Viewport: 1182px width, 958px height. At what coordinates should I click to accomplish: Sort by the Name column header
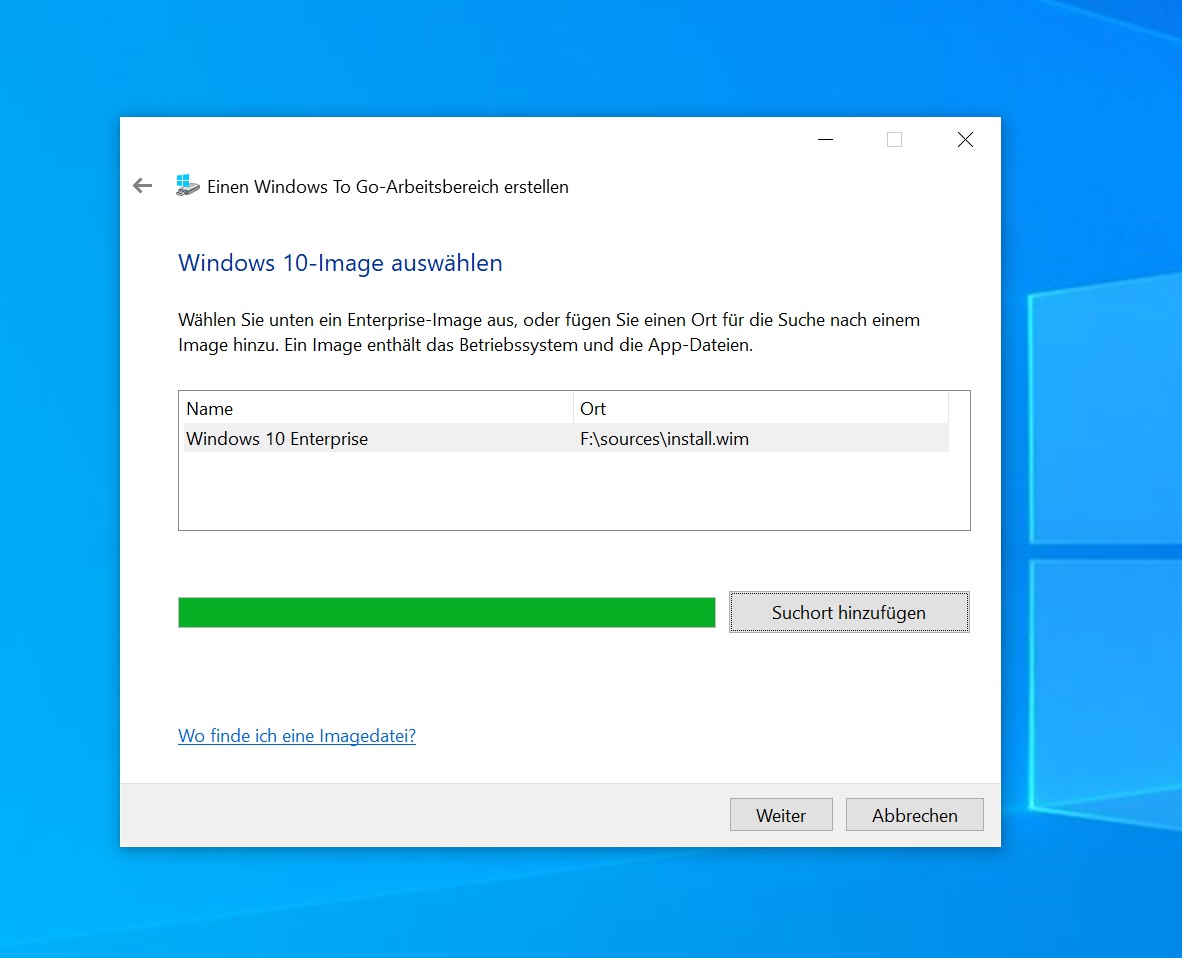point(378,409)
